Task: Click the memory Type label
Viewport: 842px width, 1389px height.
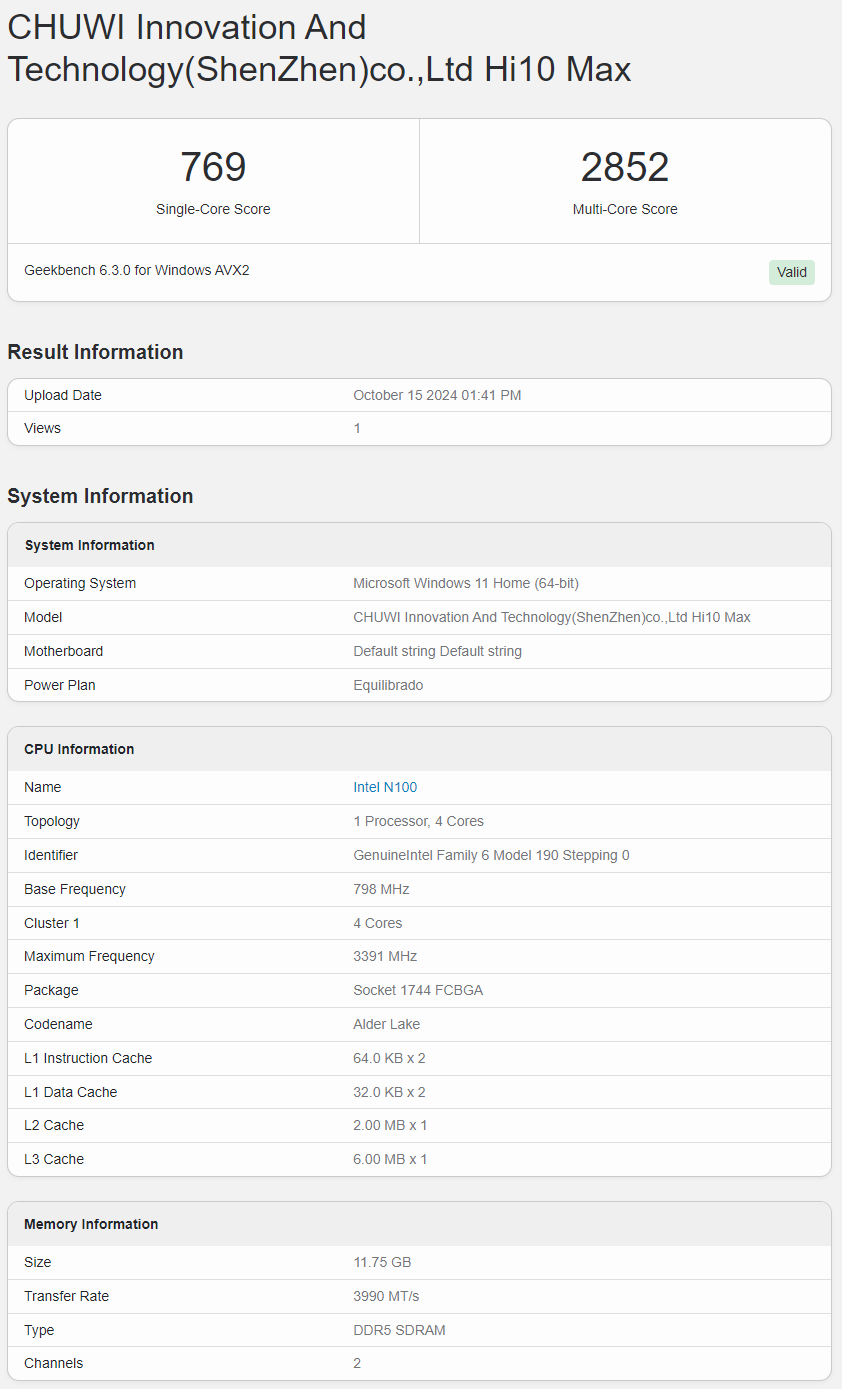Action: click(x=39, y=1330)
